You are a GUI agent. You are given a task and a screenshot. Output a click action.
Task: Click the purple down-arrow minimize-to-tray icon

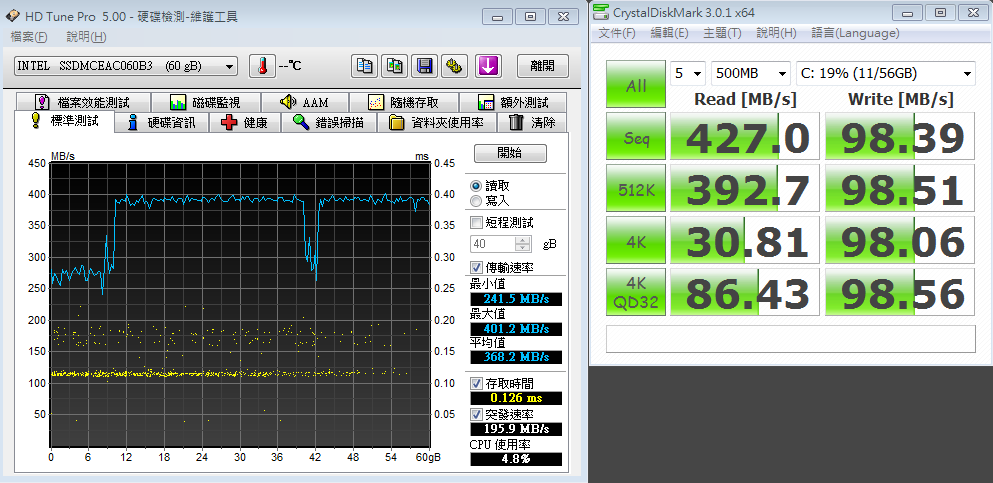click(487, 66)
